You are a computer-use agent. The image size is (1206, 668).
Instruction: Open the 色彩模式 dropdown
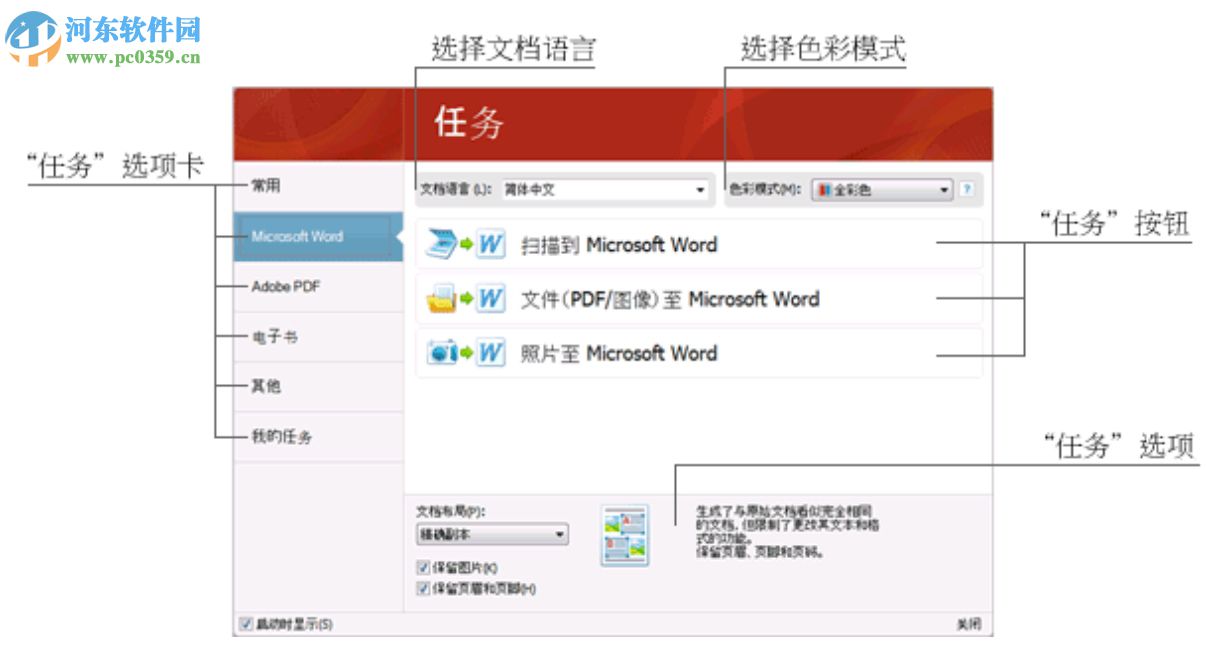(x=944, y=190)
